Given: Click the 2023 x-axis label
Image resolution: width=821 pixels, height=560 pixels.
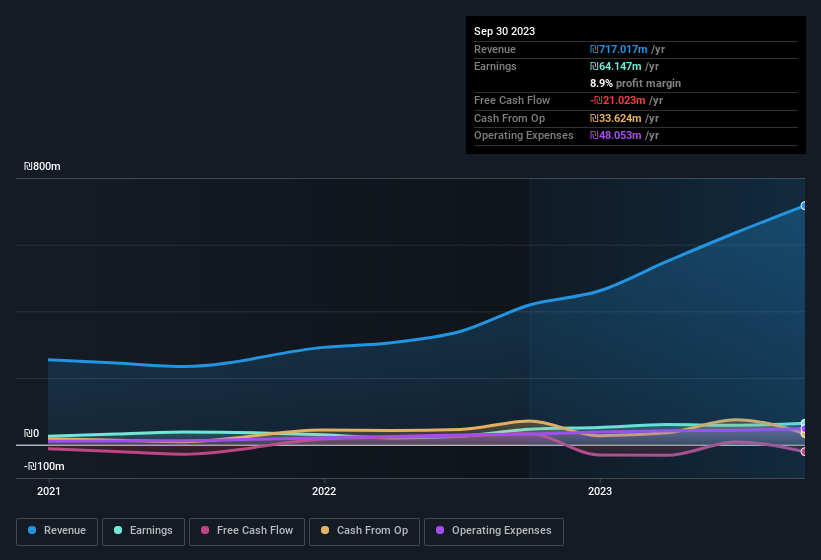Looking at the screenshot, I should 600,491.
